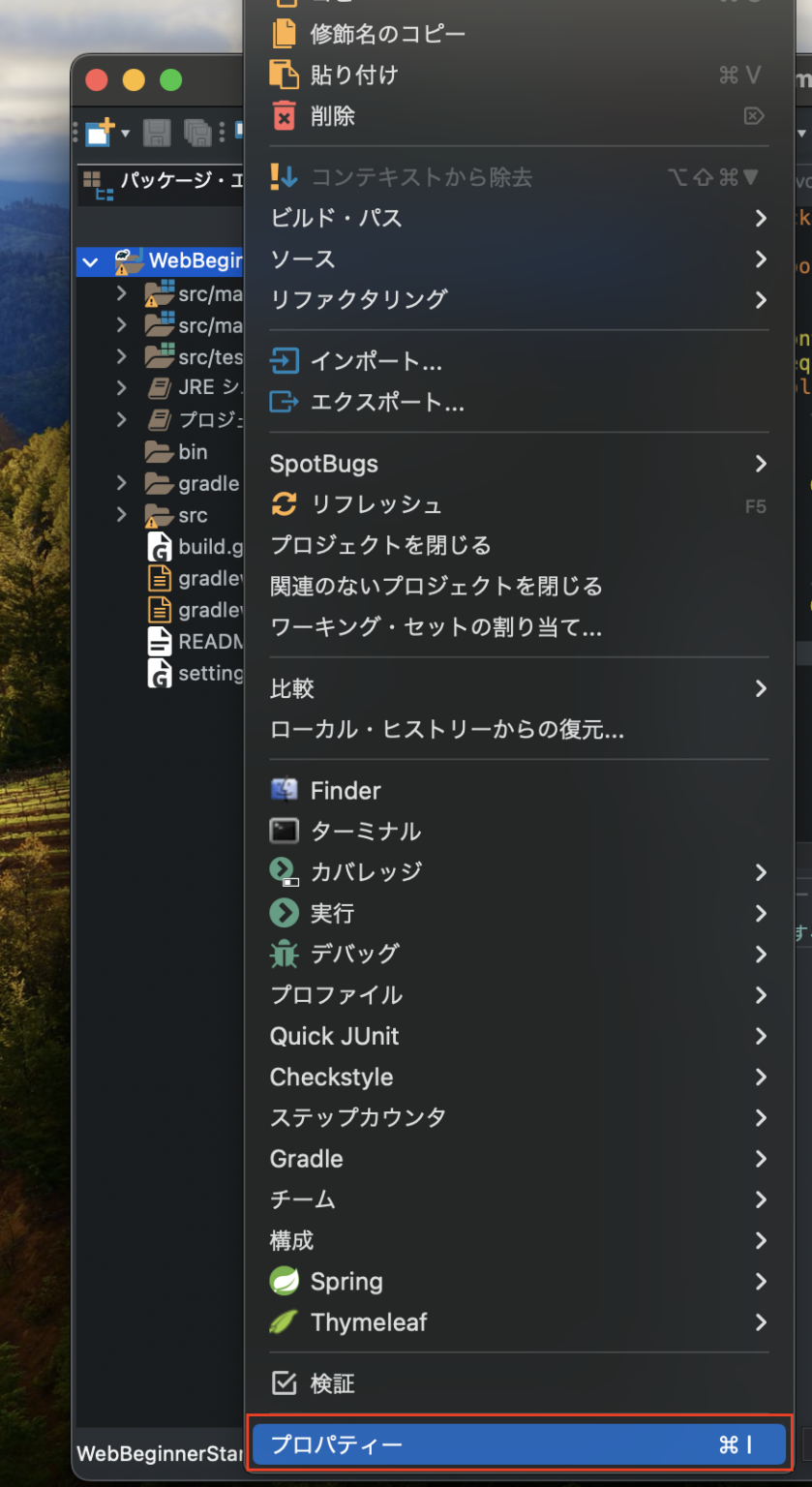Click the green Run arrow icon
The width and height of the screenshot is (812, 1487).
283,913
